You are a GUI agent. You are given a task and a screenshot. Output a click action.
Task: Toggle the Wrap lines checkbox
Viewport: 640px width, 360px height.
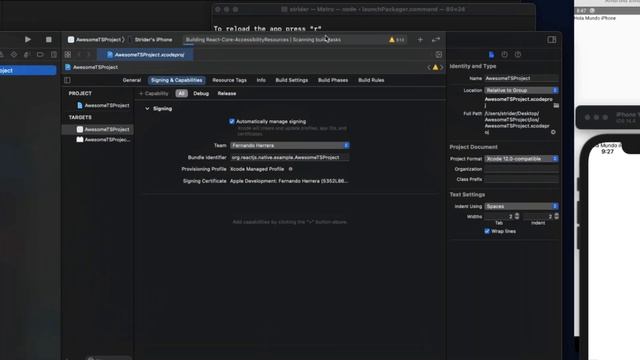(x=487, y=231)
